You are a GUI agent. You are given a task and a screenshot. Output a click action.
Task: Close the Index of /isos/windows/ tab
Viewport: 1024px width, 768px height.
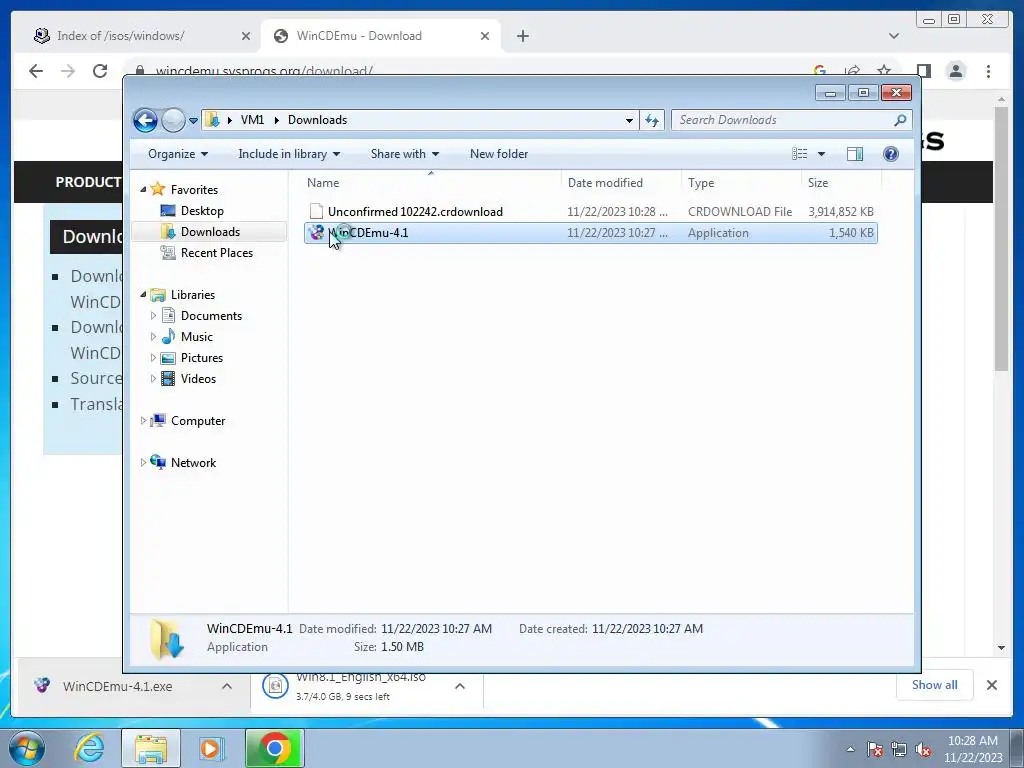246,36
